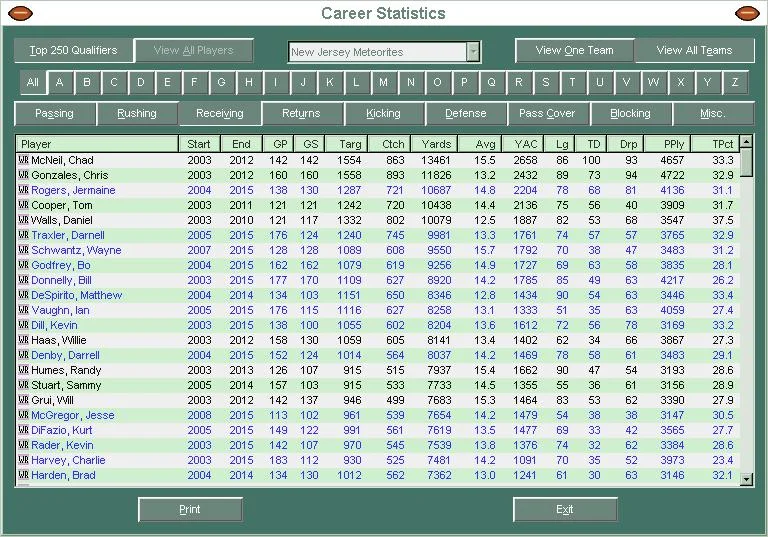Open the Pass Cover statistics tab
This screenshot has width=768, height=537.
point(547,113)
